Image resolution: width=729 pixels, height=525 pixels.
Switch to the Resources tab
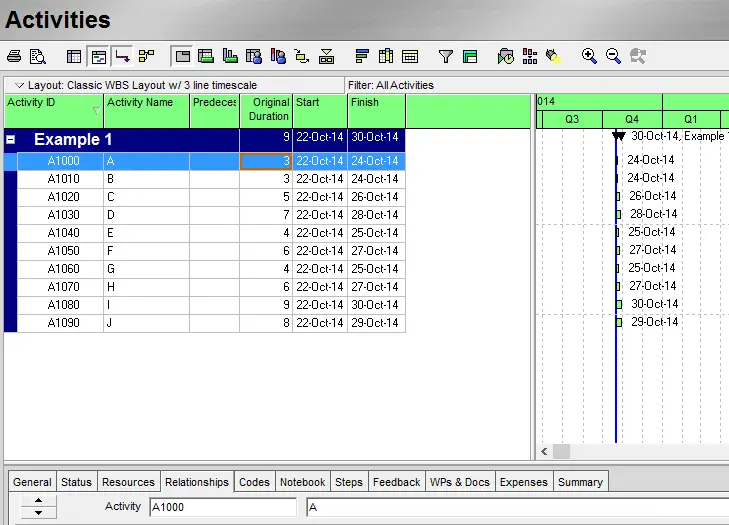(x=128, y=482)
